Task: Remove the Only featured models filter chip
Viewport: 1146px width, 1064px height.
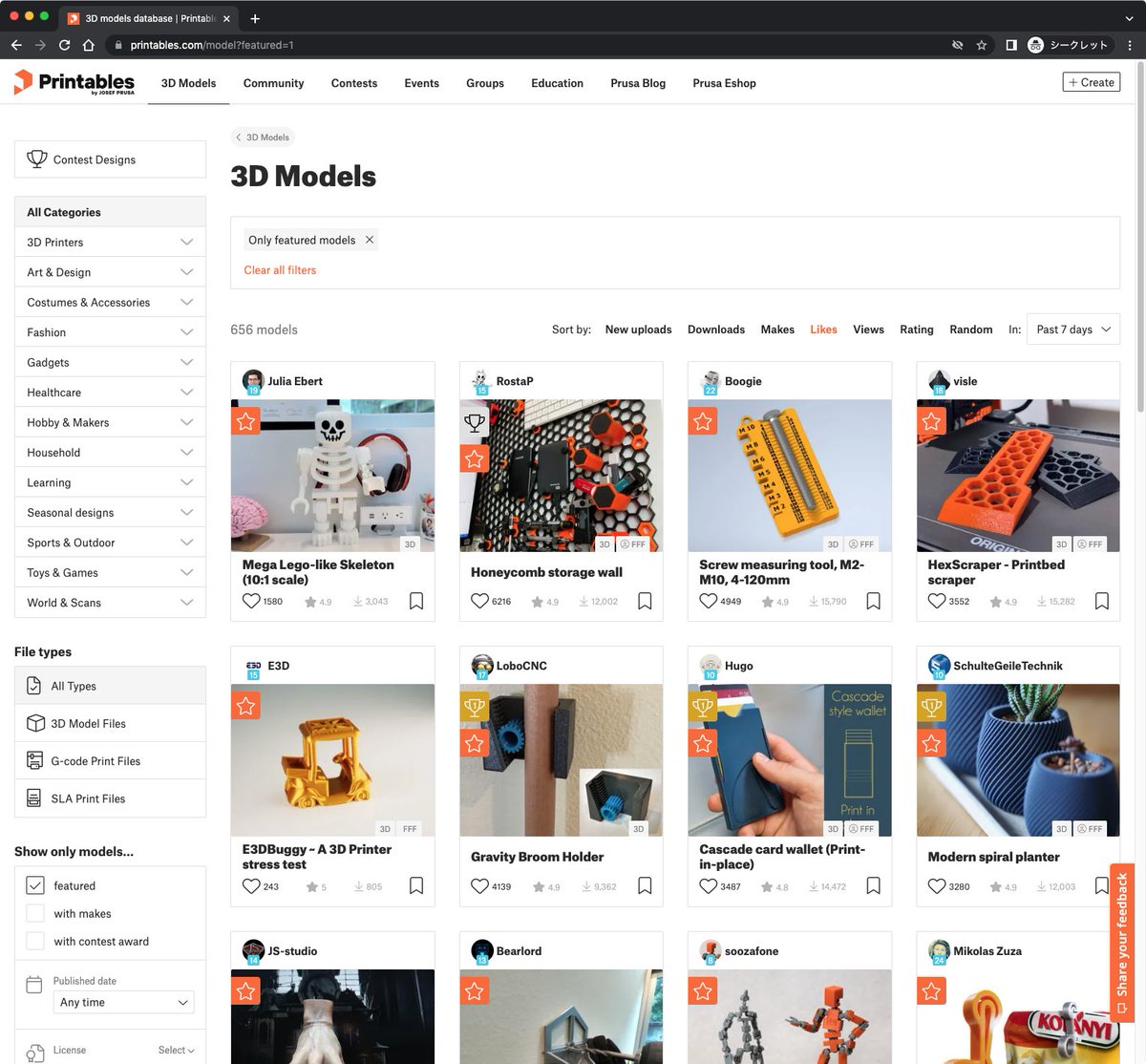Action: (370, 240)
